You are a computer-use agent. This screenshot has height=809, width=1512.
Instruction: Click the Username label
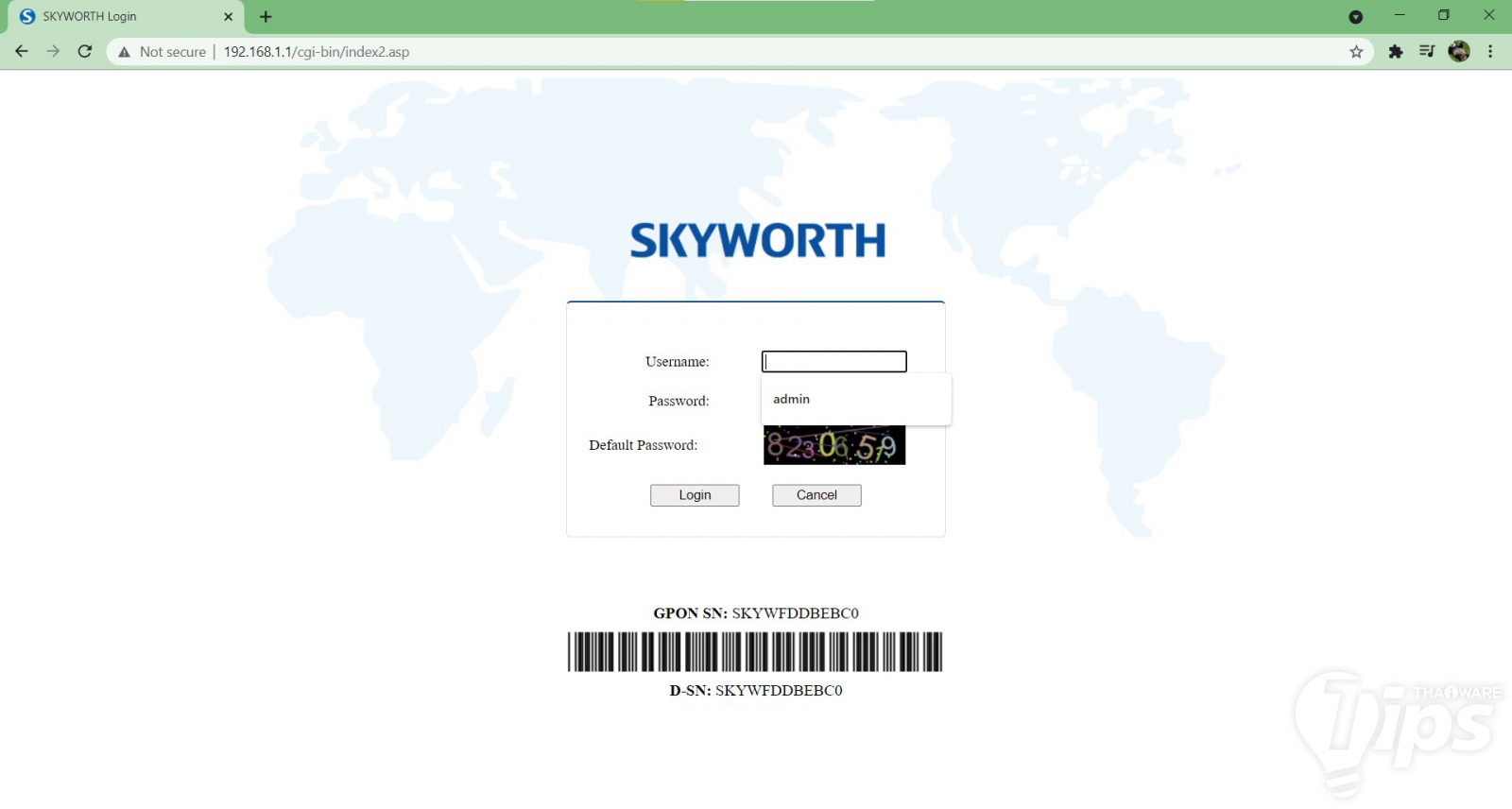[x=677, y=362]
